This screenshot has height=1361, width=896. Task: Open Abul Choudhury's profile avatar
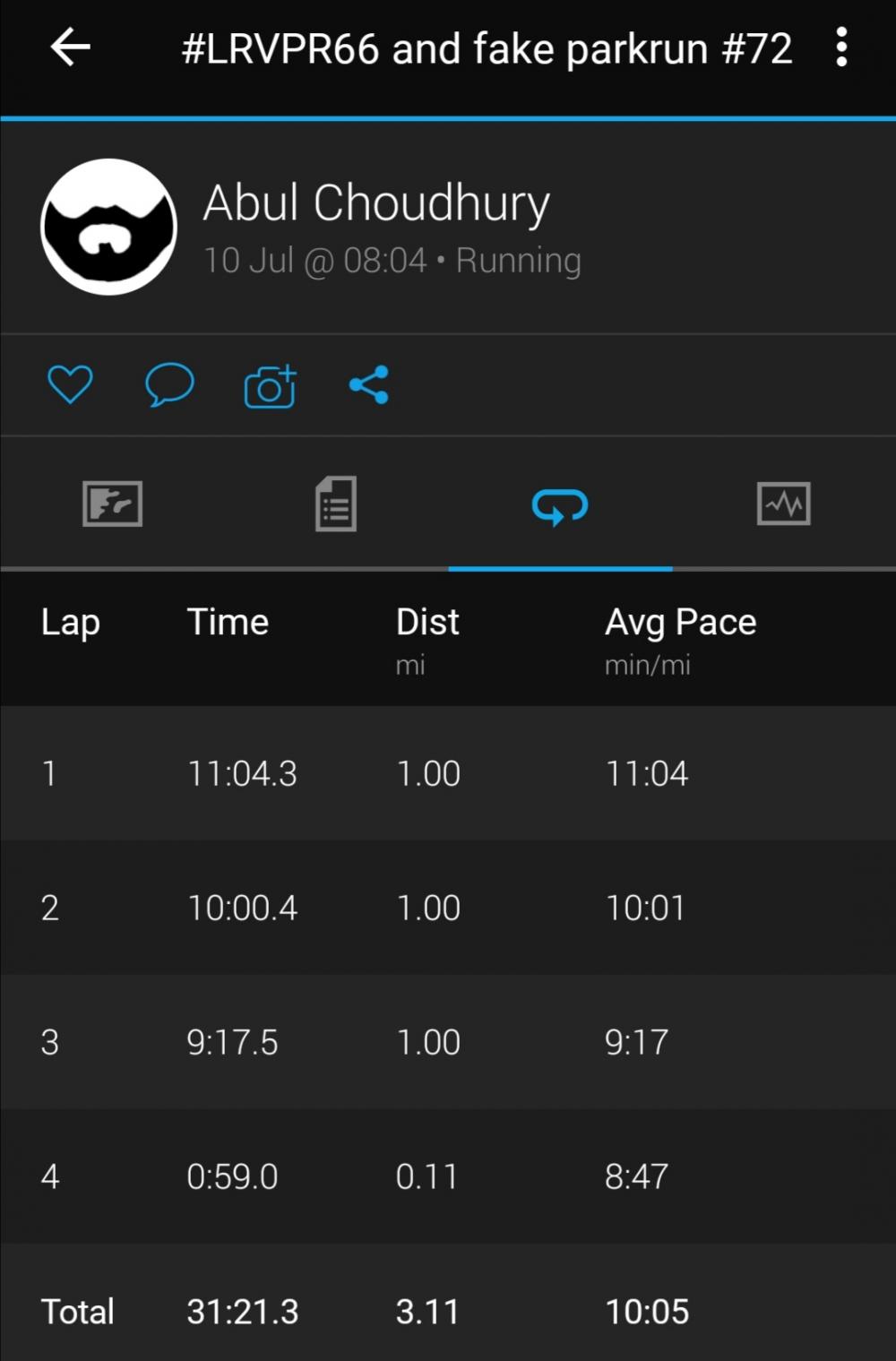pyautogui.click(x=108, y=227)
